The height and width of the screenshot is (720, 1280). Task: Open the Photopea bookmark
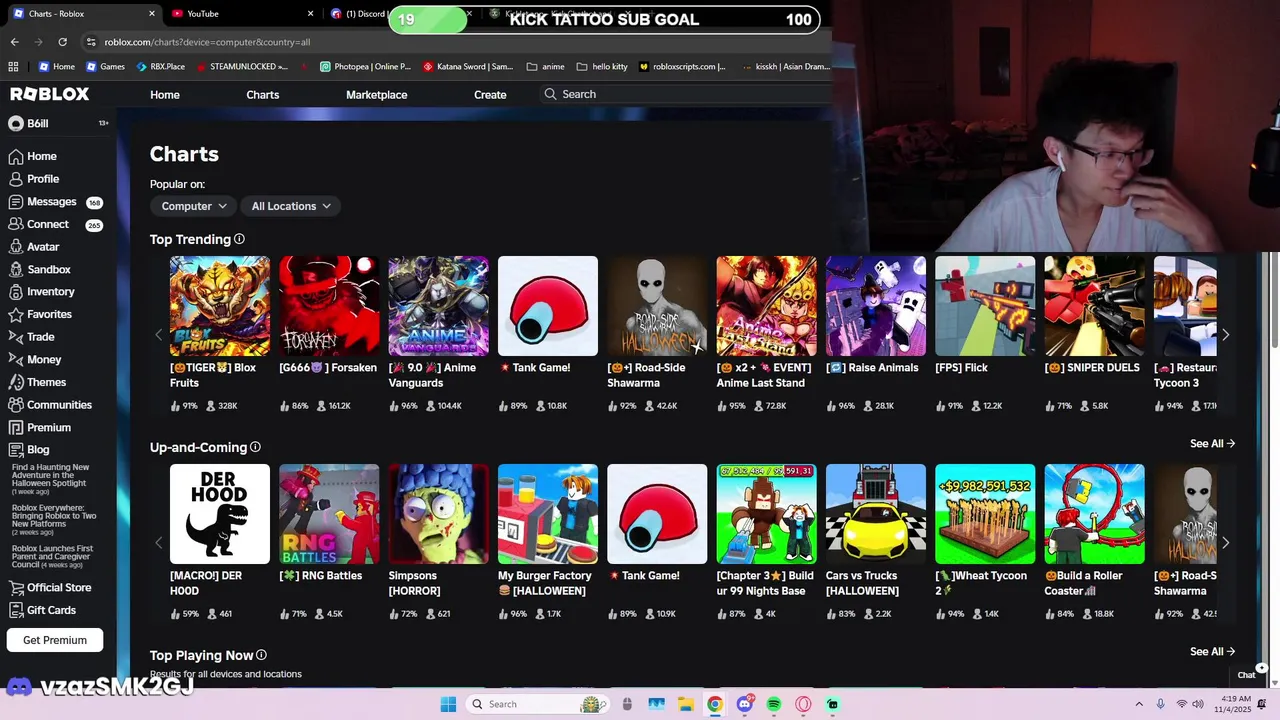pyautogui.click(x=365, y=67)
